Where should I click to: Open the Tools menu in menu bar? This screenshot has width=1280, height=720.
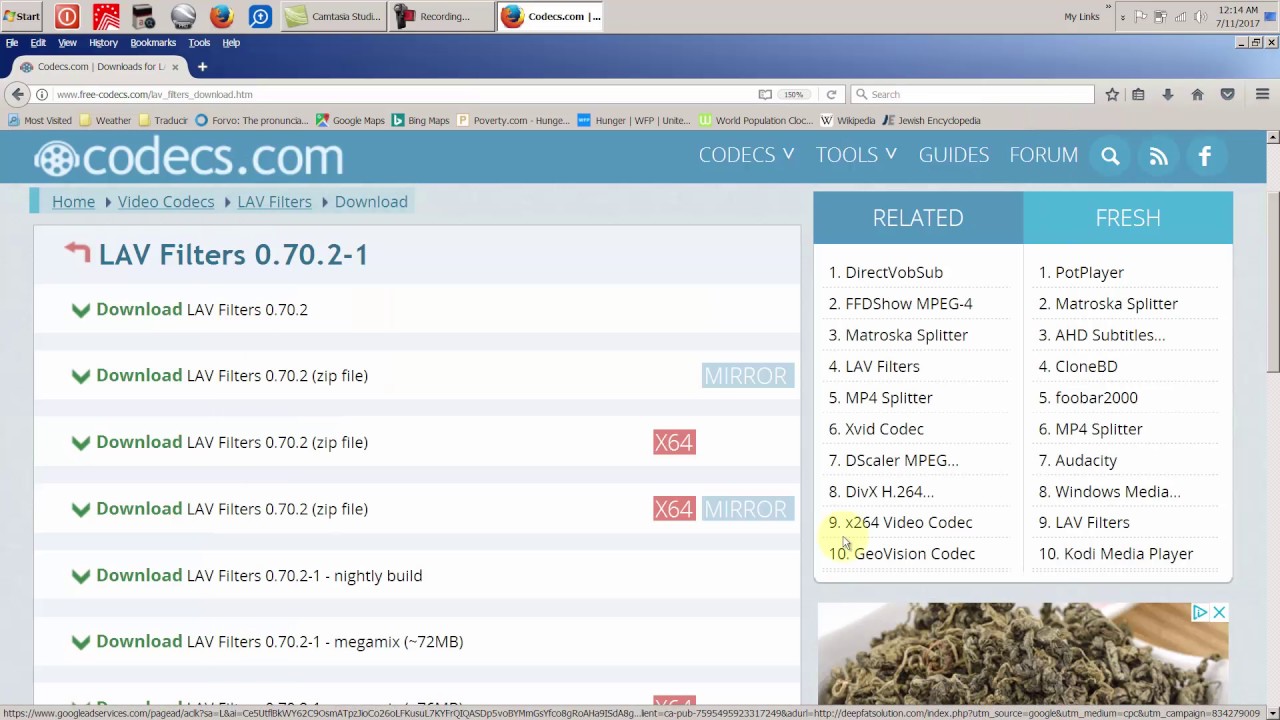tap(199, 43)
